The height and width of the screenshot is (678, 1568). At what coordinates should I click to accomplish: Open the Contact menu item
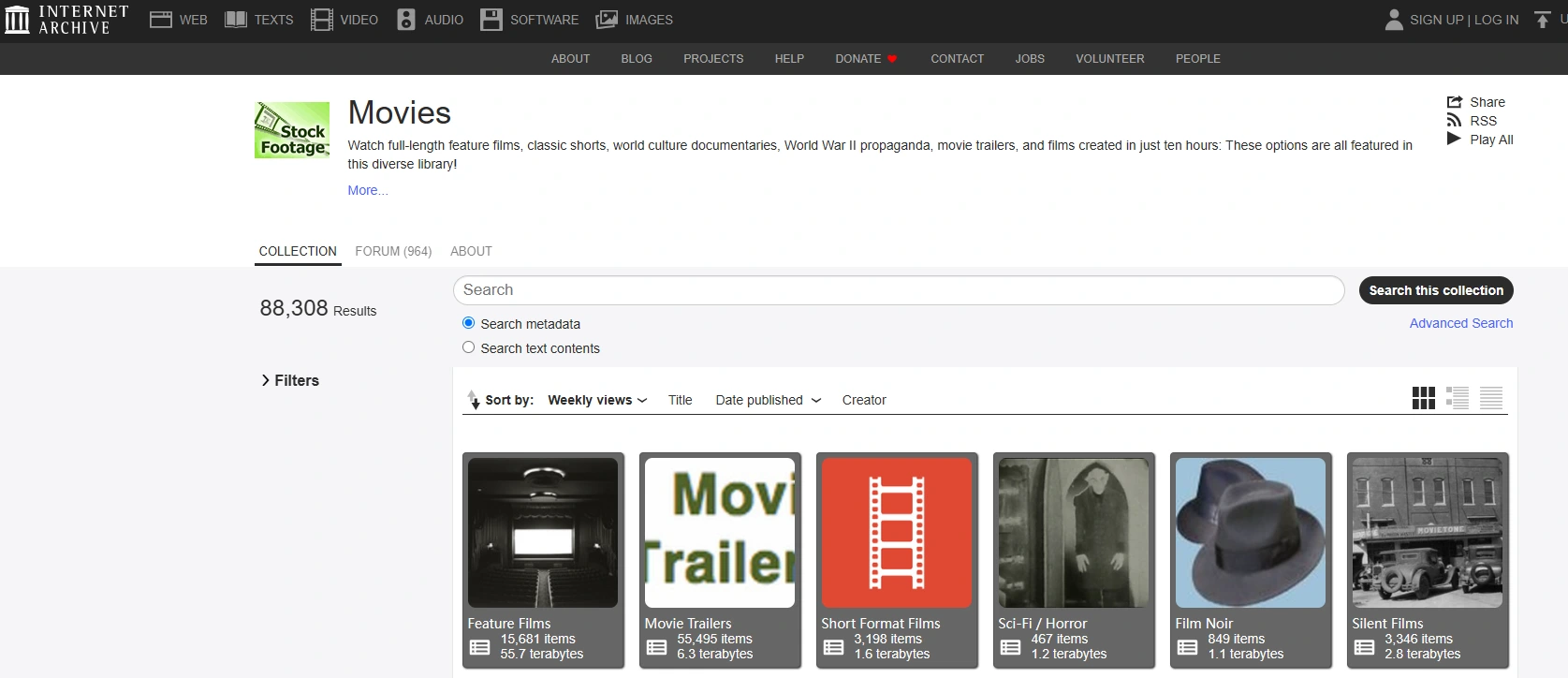click(x=957, y=58)
